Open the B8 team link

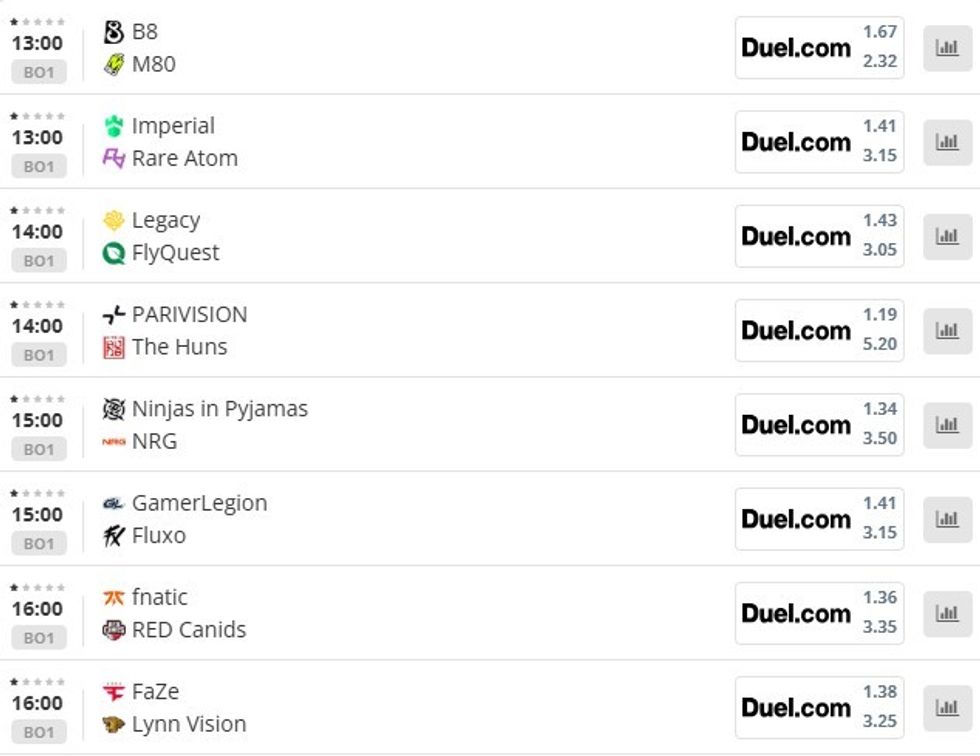(144, 32)
